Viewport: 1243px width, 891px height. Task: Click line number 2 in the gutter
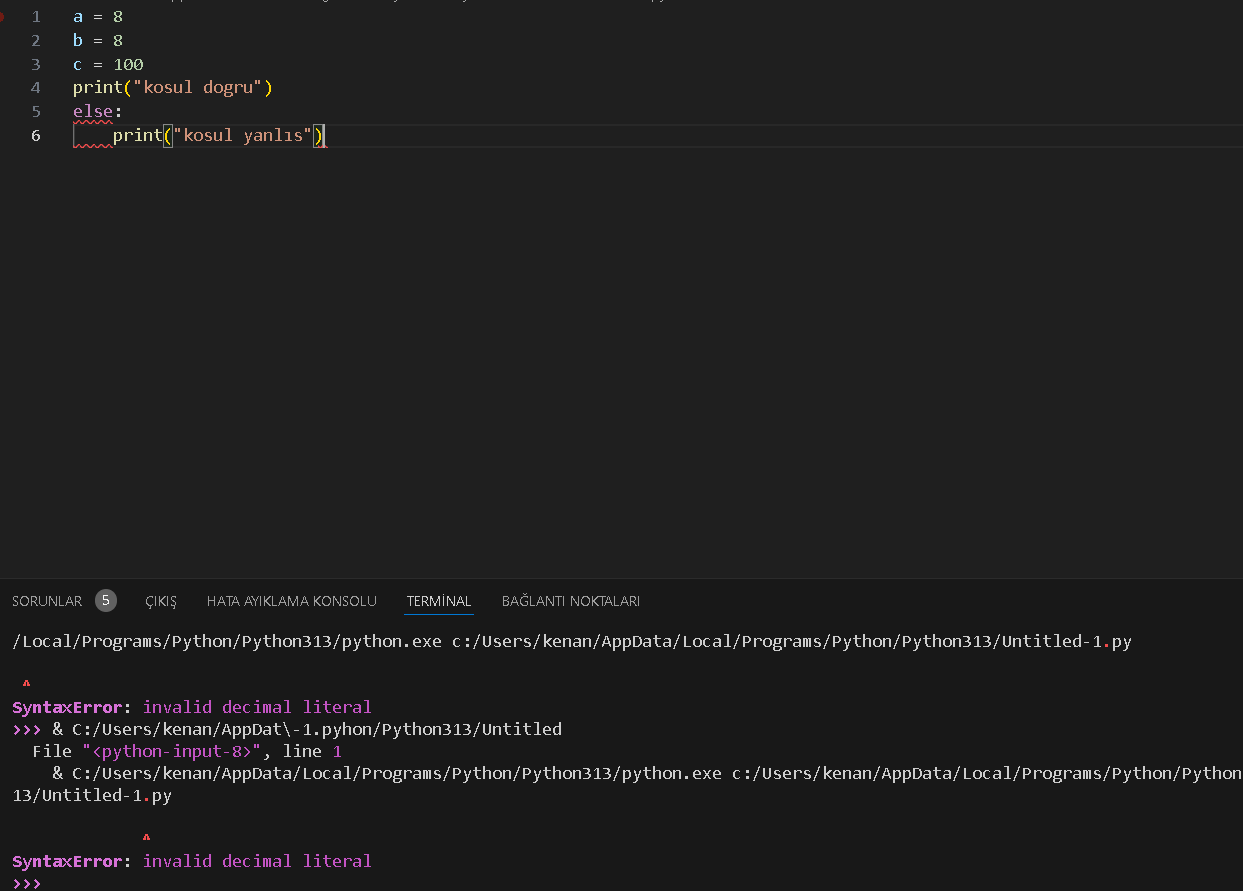coord(36,41)
